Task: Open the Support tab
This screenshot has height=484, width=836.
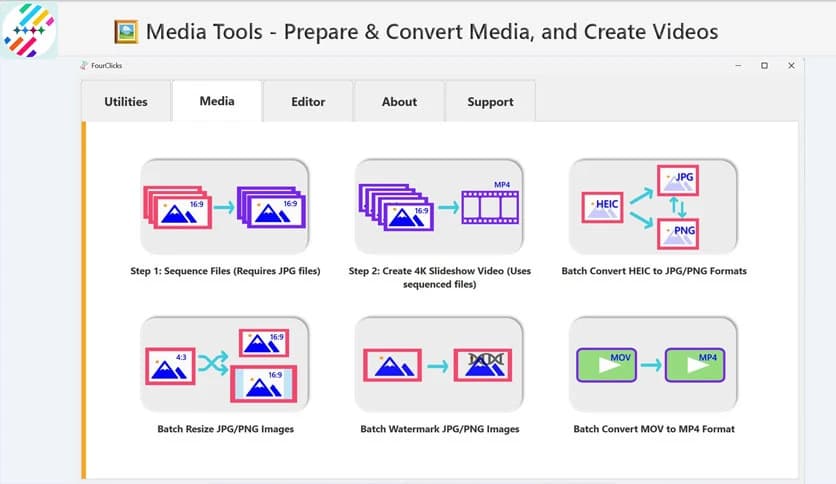Action: click(x=490, y=101)
